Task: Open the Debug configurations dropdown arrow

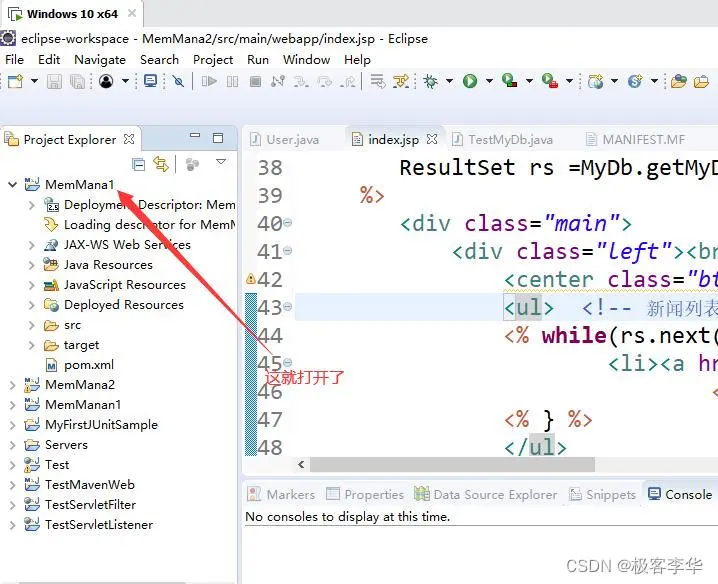Action: pyautogui.click(x=449, y=81)
